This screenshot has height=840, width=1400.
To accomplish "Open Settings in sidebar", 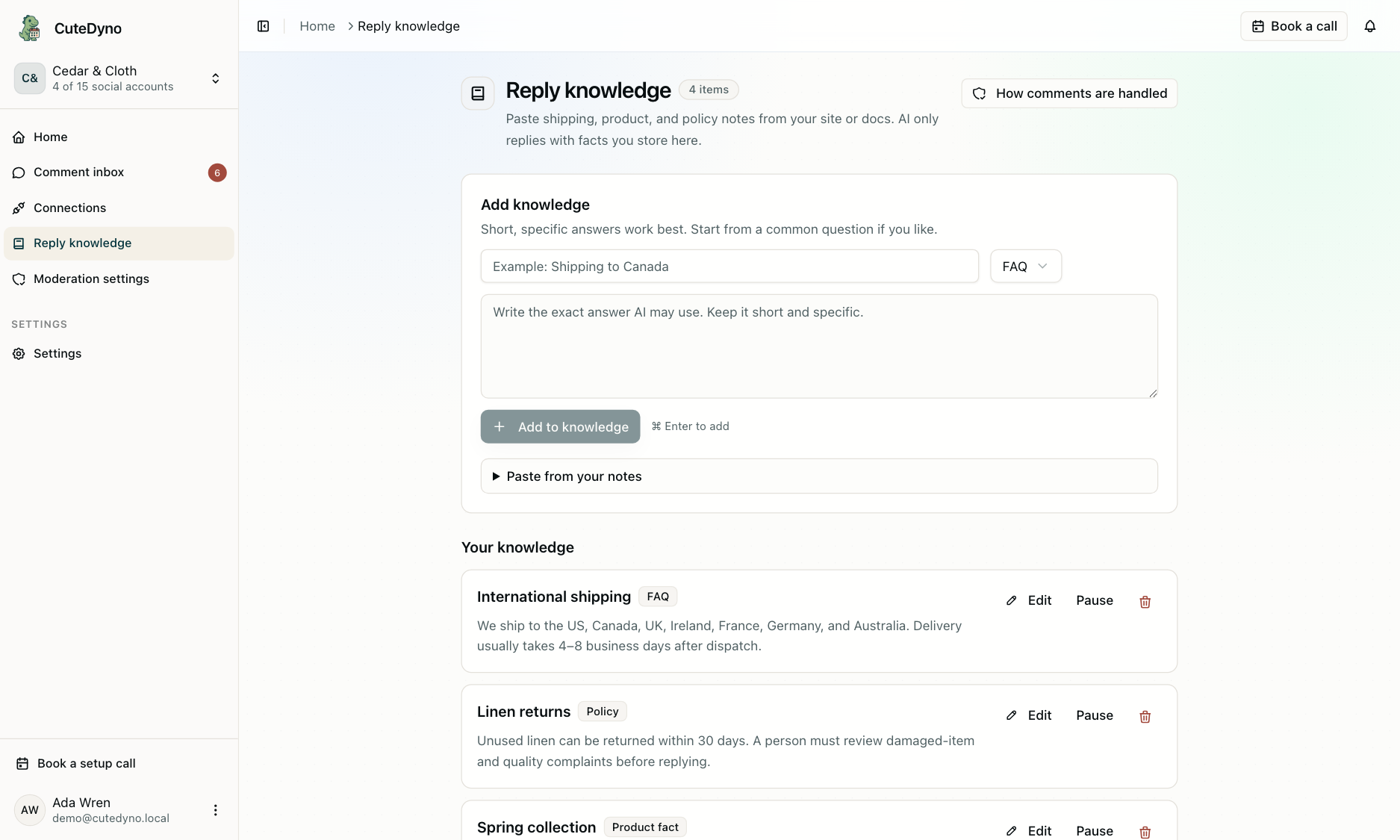I will point(119,353).
